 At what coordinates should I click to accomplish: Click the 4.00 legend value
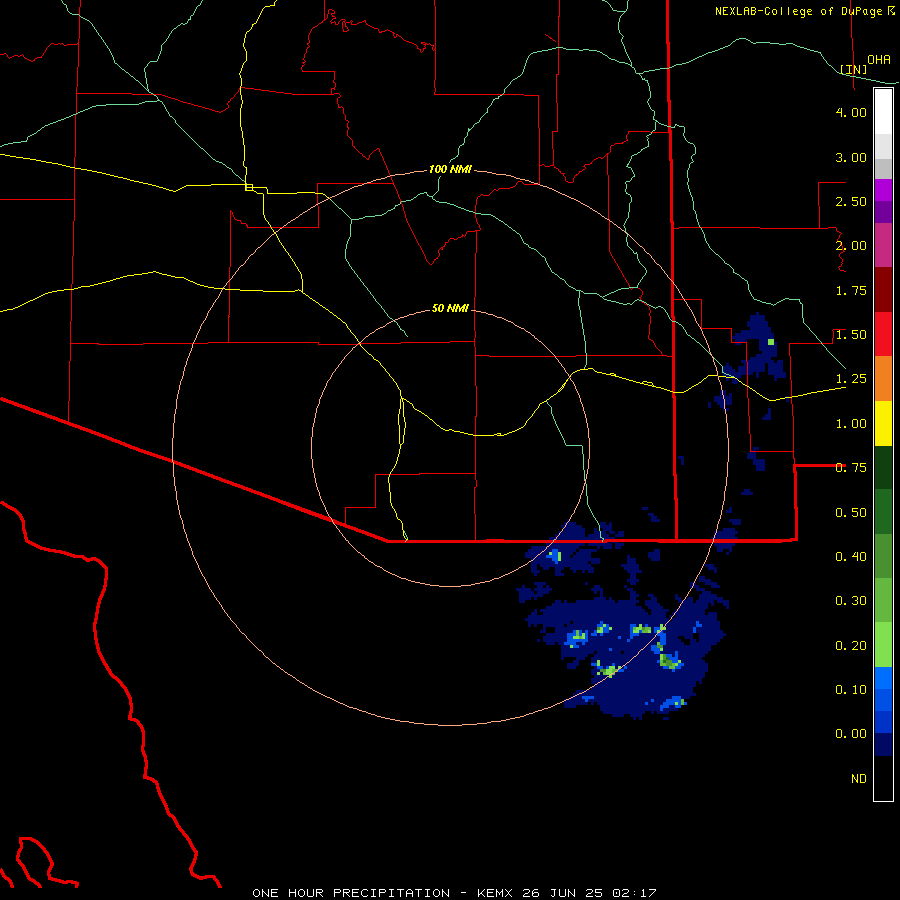851,112
